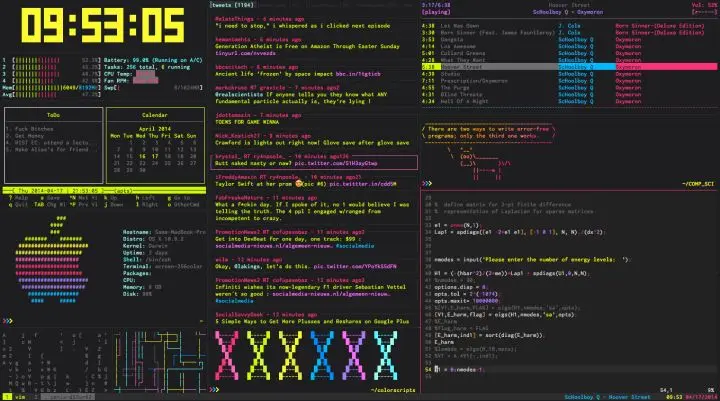Click the volume bar under Vol
This screenshot has height=401, width=720.
click(x=703, y=12)
